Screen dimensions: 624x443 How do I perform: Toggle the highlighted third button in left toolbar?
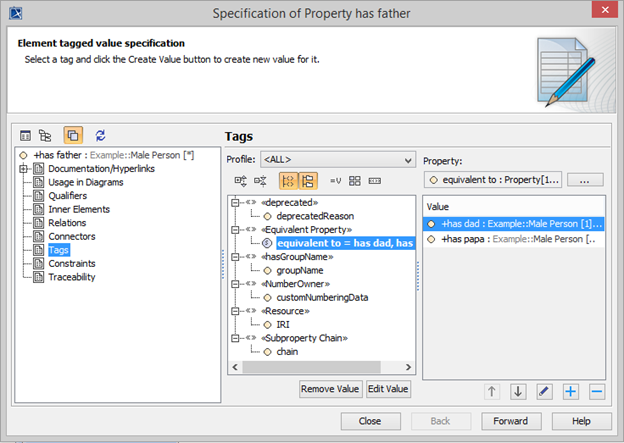click(x=73, y=135)
